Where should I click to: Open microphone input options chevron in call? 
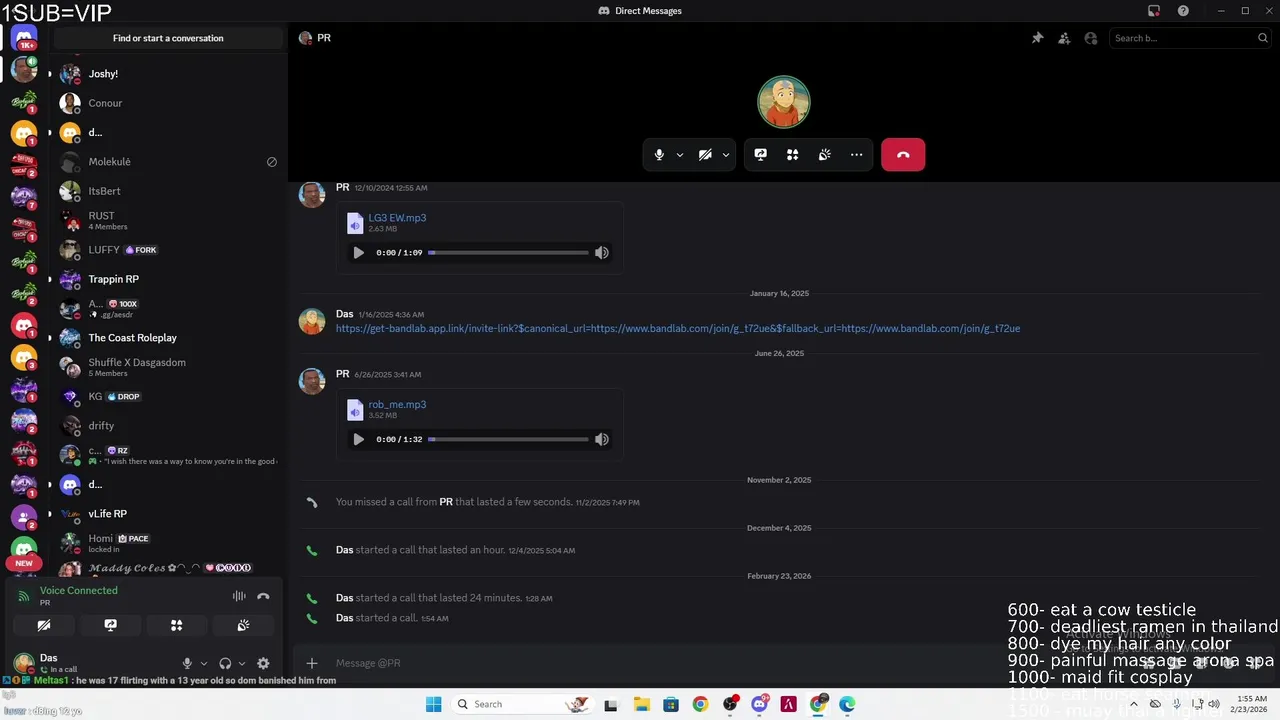(680, 155)
